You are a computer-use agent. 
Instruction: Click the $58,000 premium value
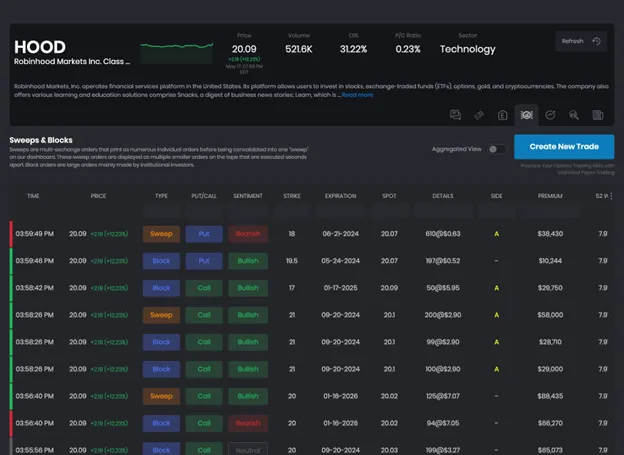(550, 315)
